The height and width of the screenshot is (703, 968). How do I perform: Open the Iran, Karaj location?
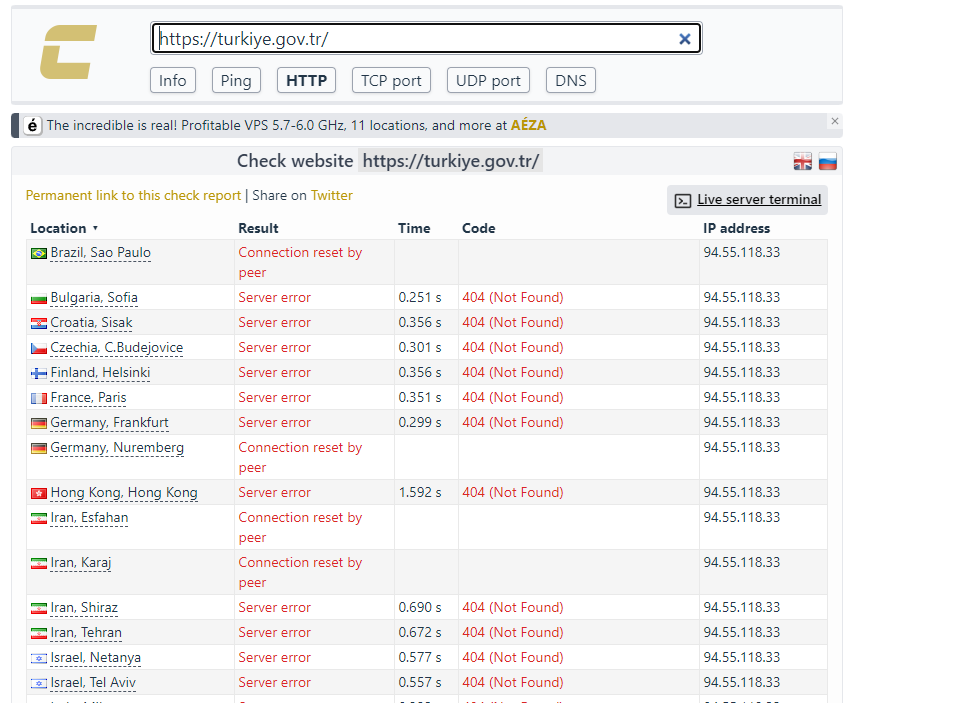[x=81, y=562]
